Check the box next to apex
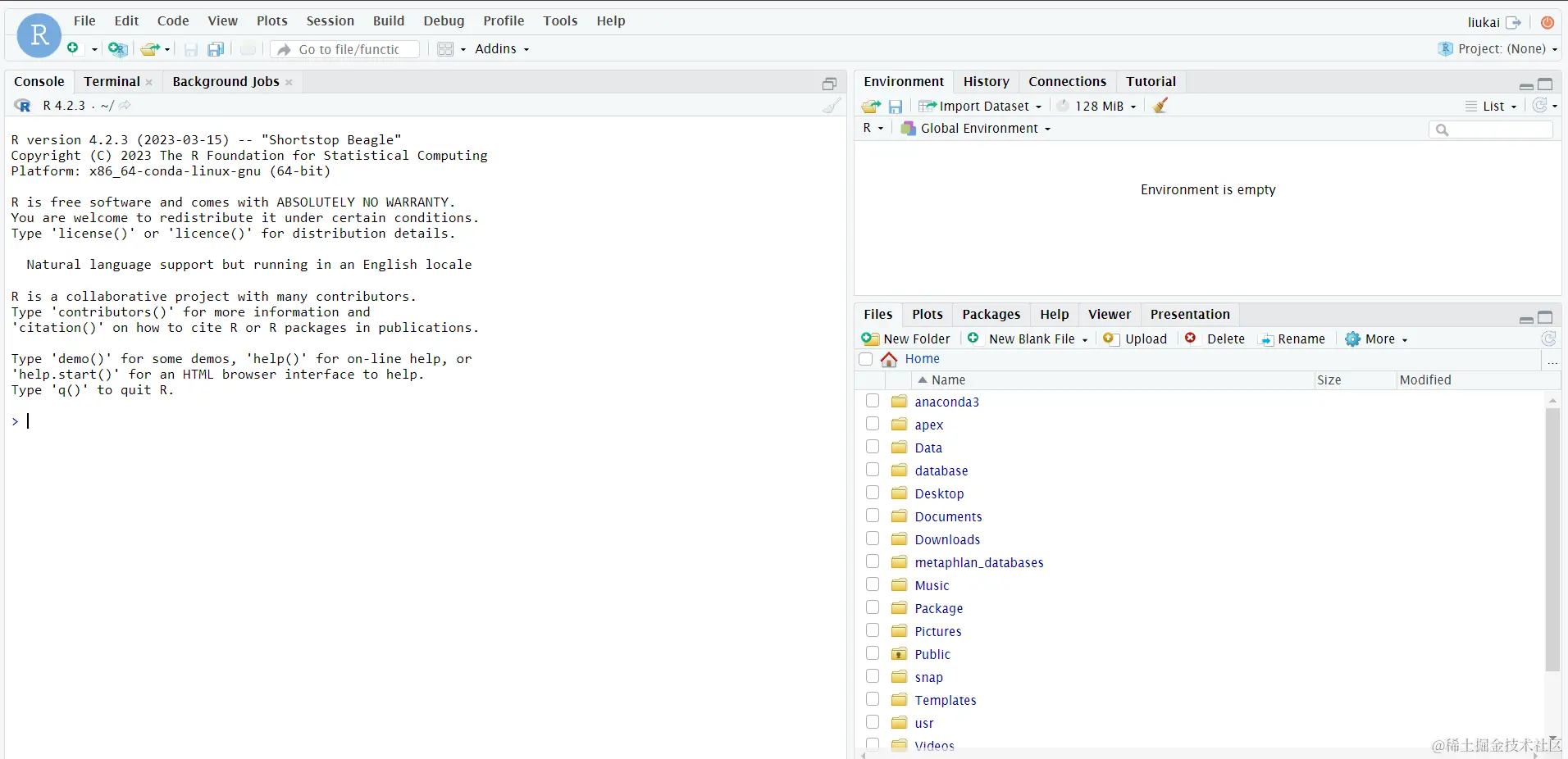1568x759 pixels. [873, 424]
